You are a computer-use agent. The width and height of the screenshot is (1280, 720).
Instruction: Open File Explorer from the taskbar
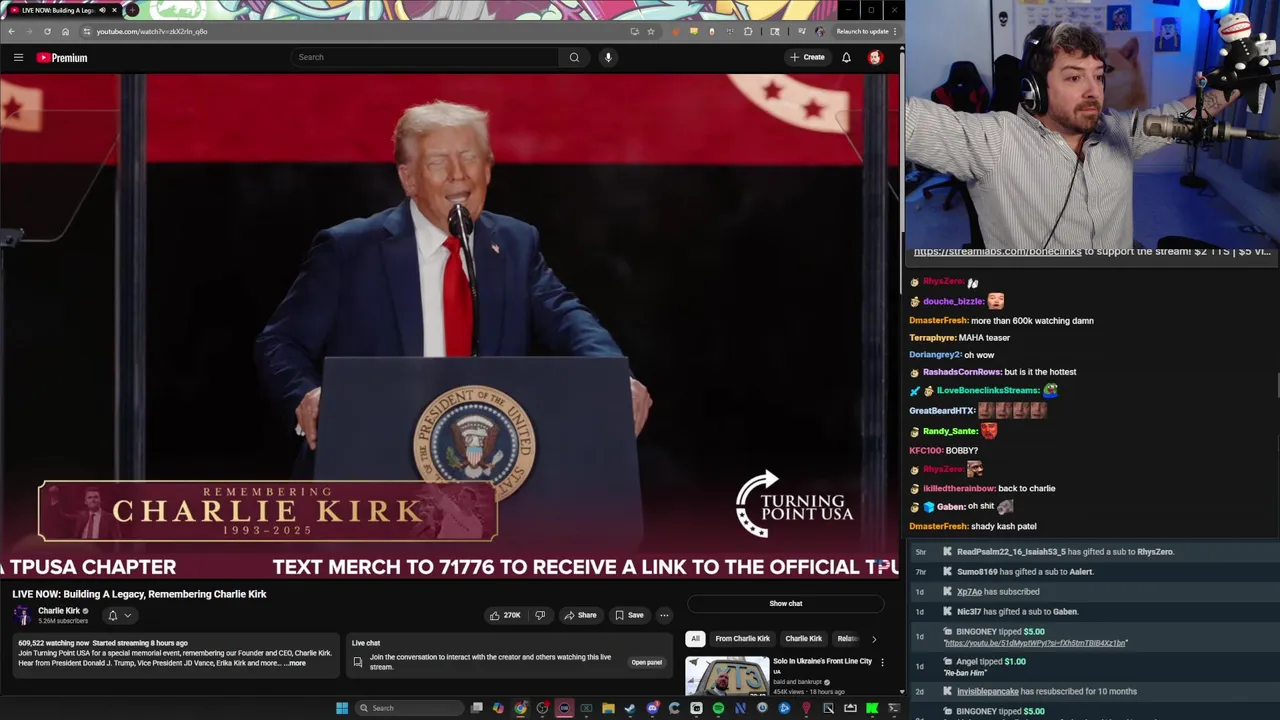[x=608, y=708]
